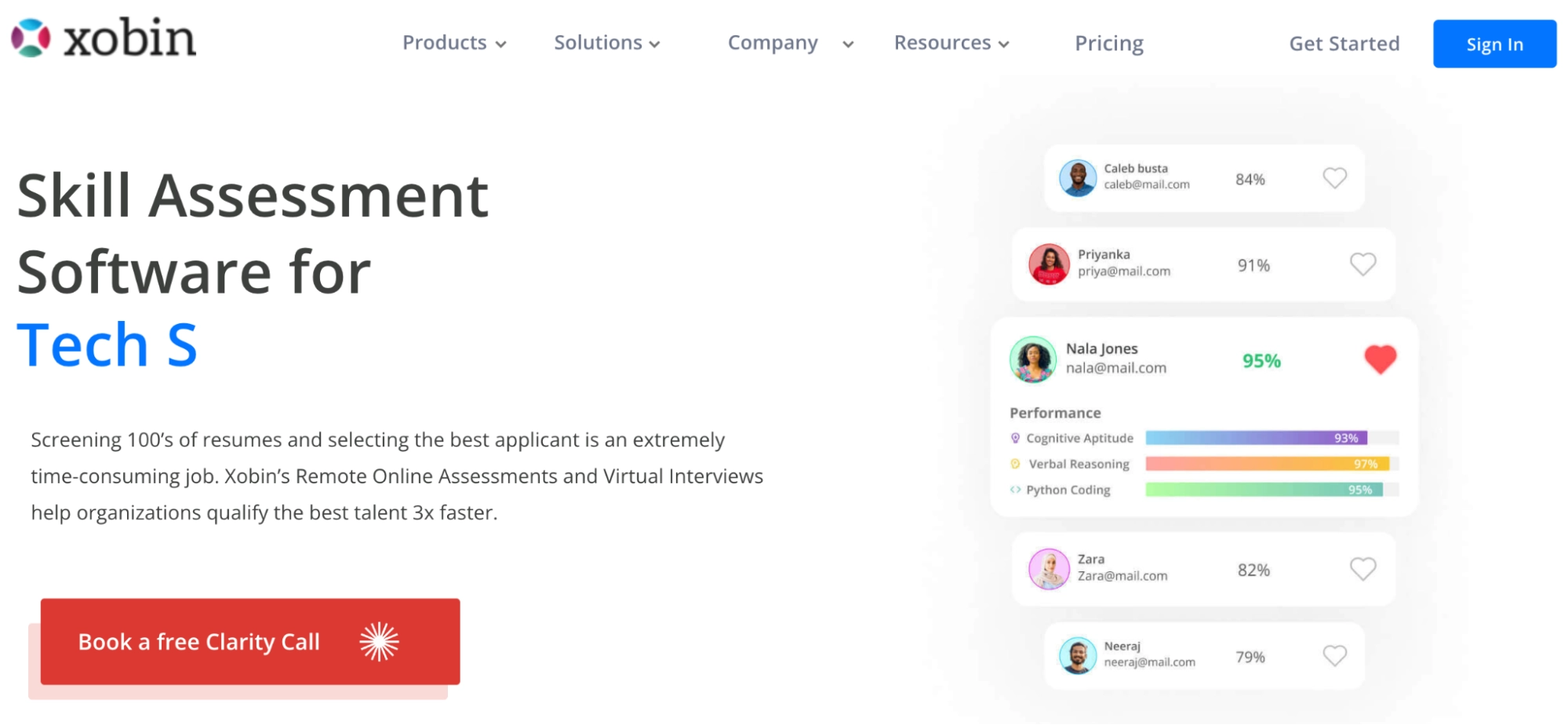Click the xobin logo icon
The height and width of the screenshot is (725, 1568).
point(31,38)
